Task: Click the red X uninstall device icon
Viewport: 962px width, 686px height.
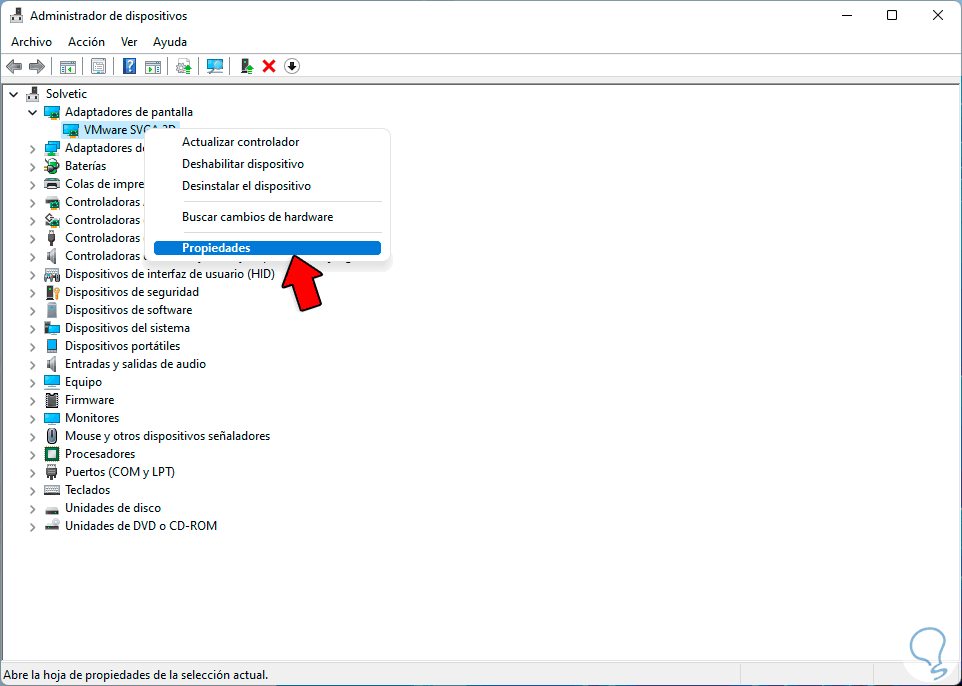Action: 269,66
